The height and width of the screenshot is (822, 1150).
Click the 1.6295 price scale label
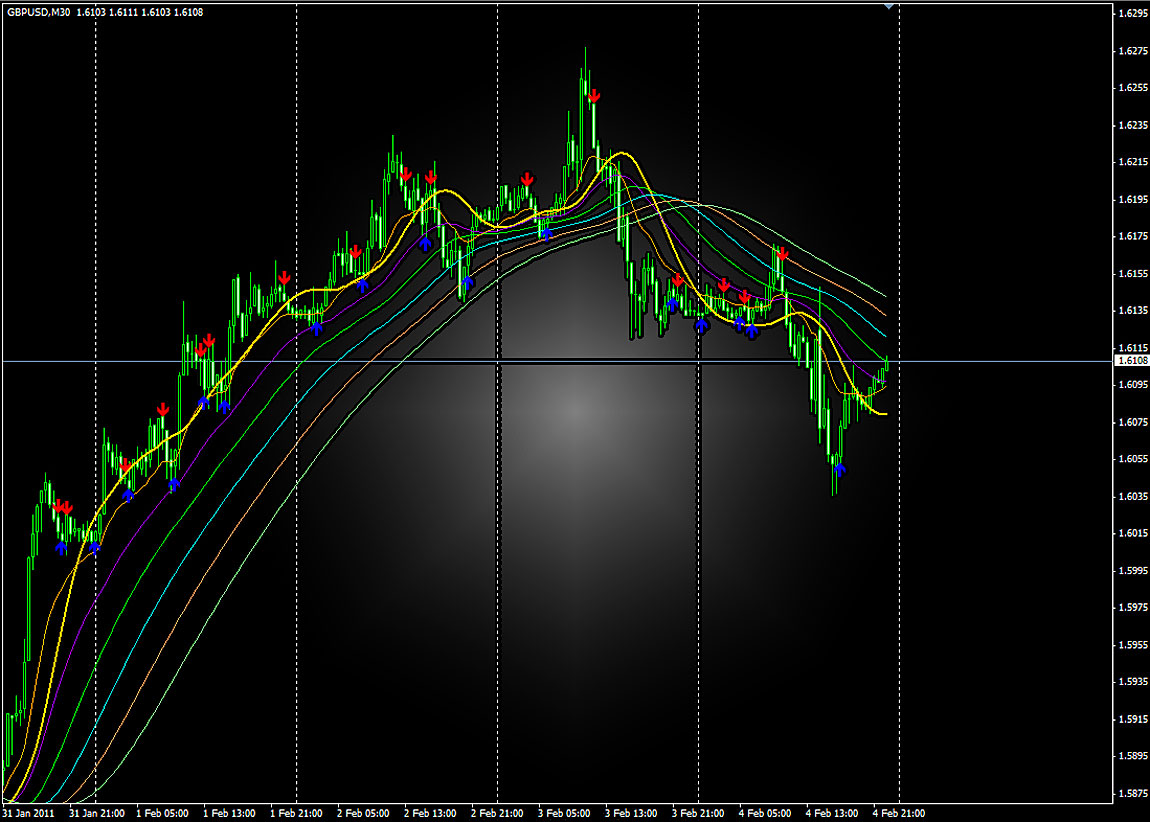point(1132,13)
